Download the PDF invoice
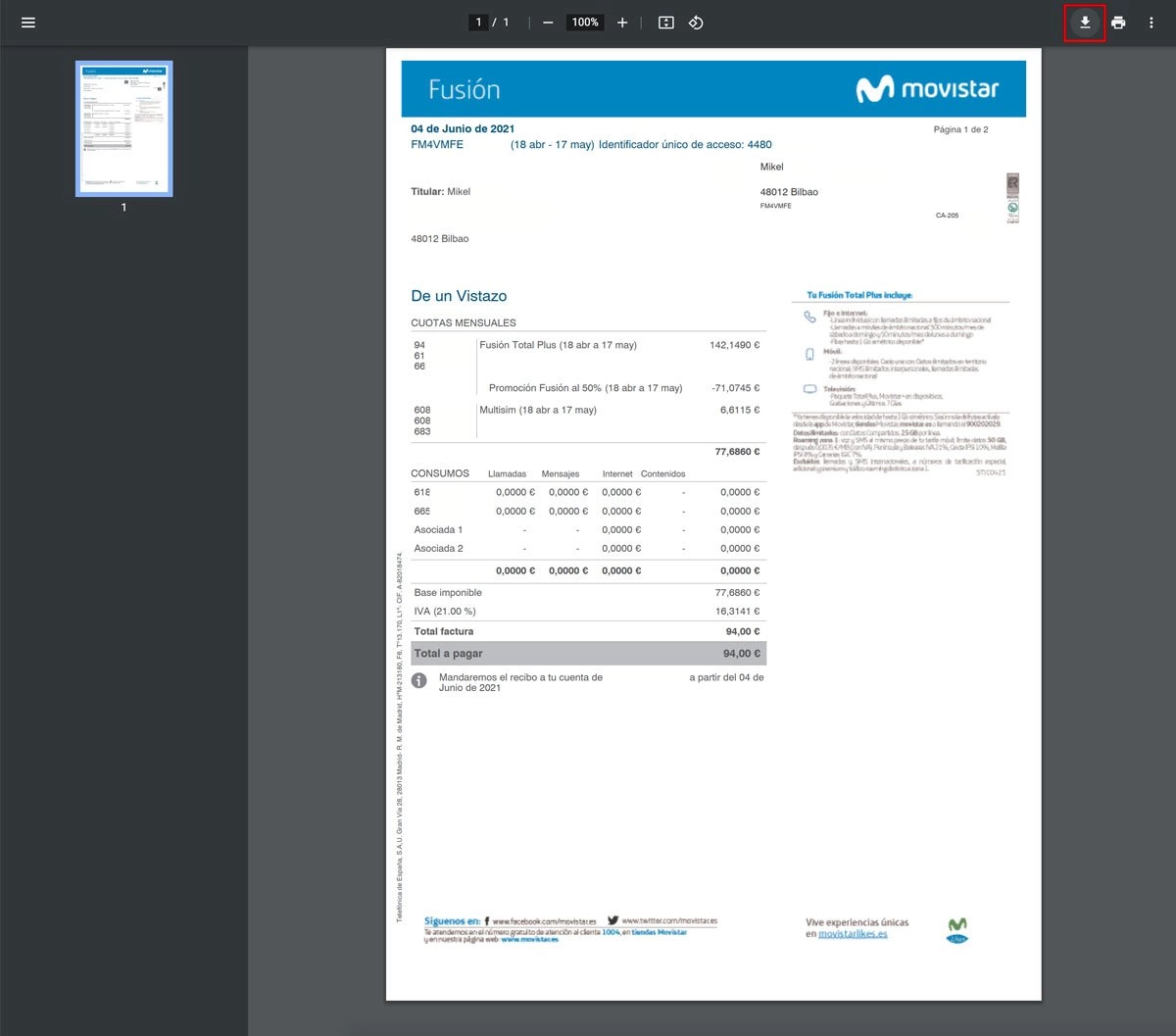The height and width of the screenshot is (1036, 1176). pos(1085,23)
